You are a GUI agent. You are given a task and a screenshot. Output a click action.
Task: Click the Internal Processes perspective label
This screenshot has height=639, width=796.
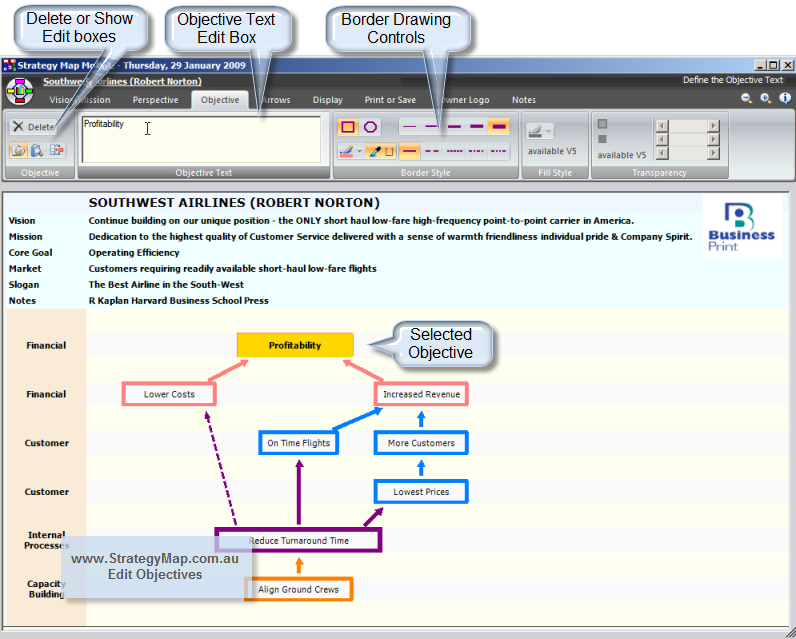(x=46, y=540)
